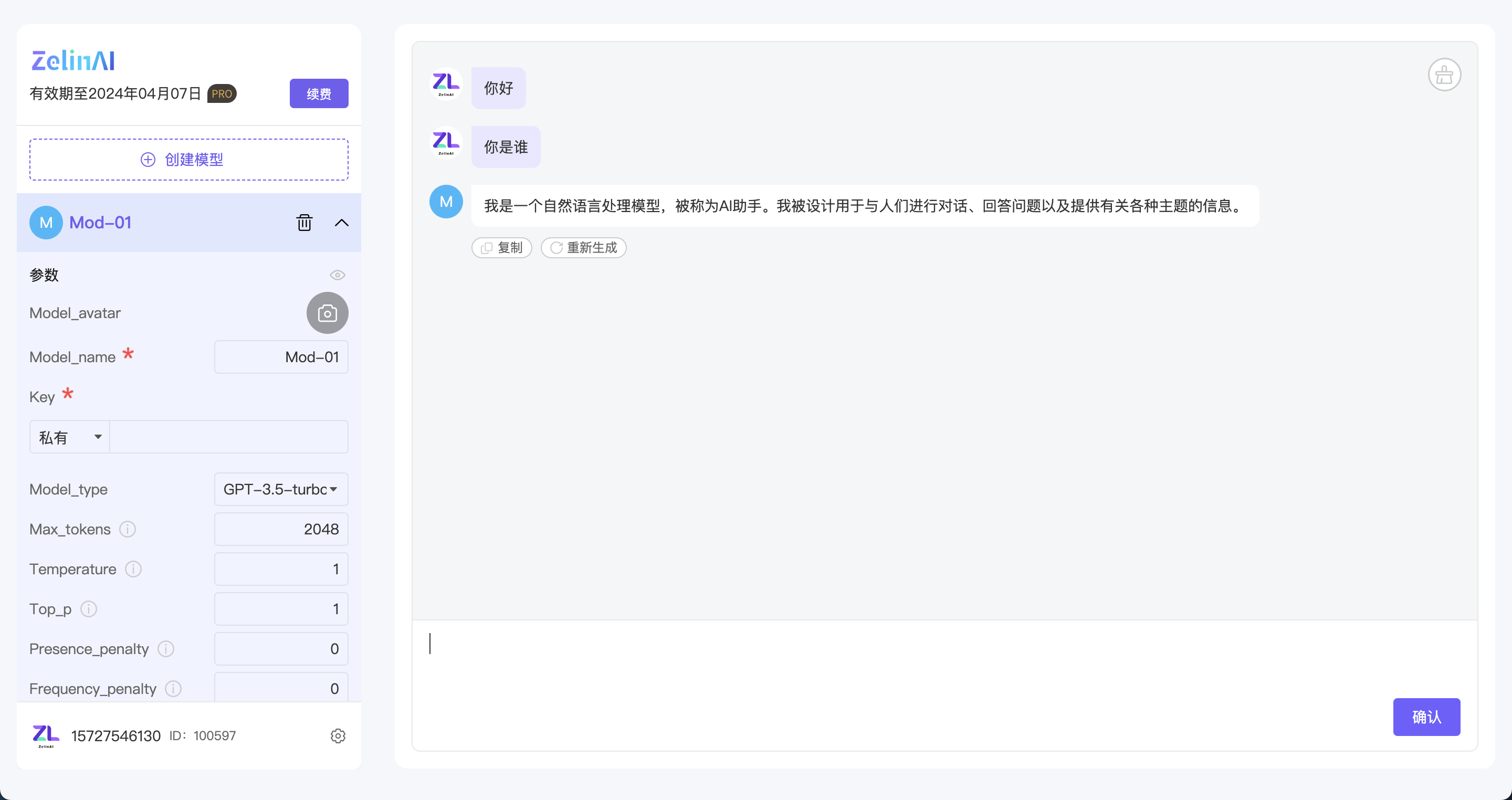Screen dimensions: 1512x800
Task: Delete the Mod-01 model with trash icon
Action: (304, 223)
